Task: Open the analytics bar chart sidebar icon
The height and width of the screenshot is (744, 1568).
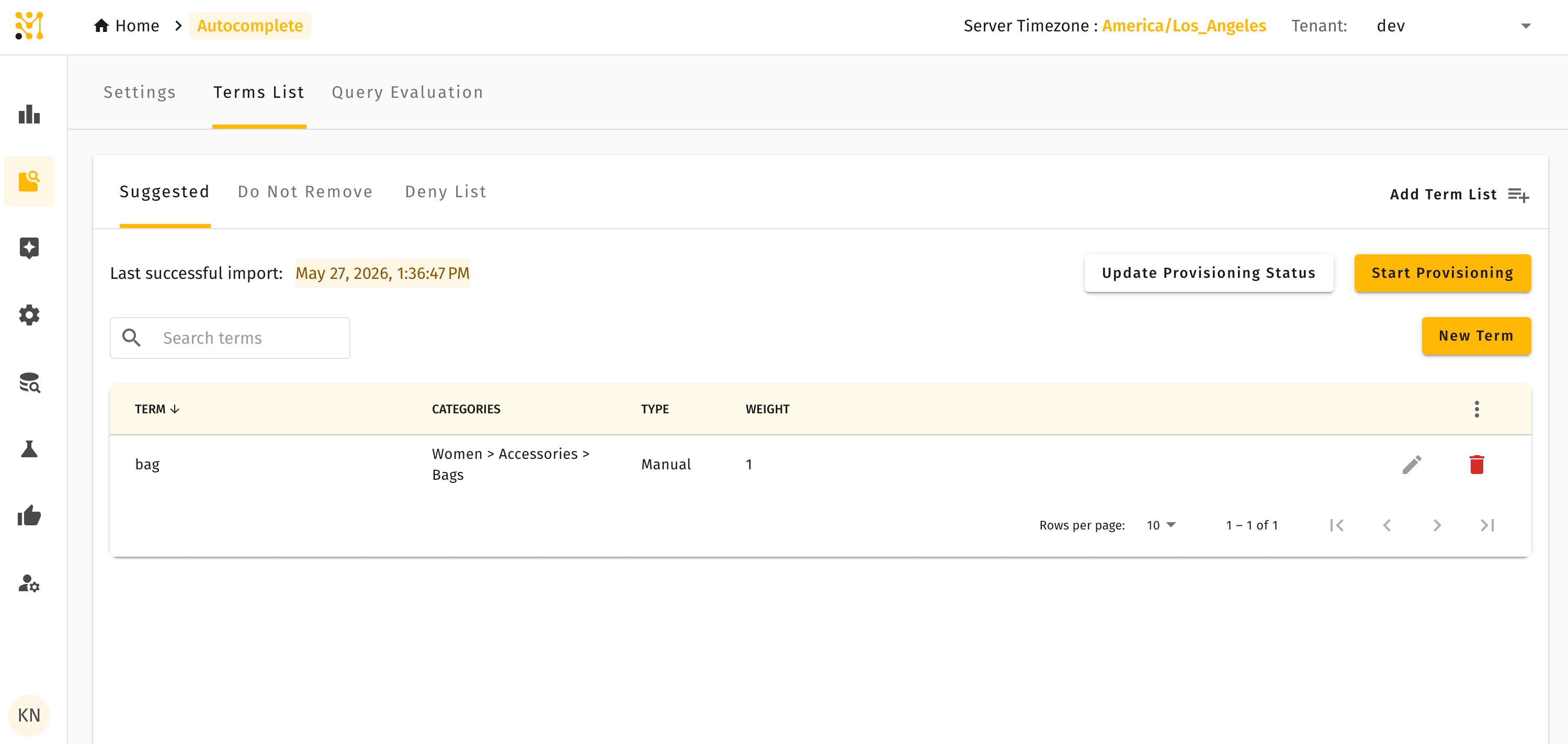Action: tap(29, 114)
